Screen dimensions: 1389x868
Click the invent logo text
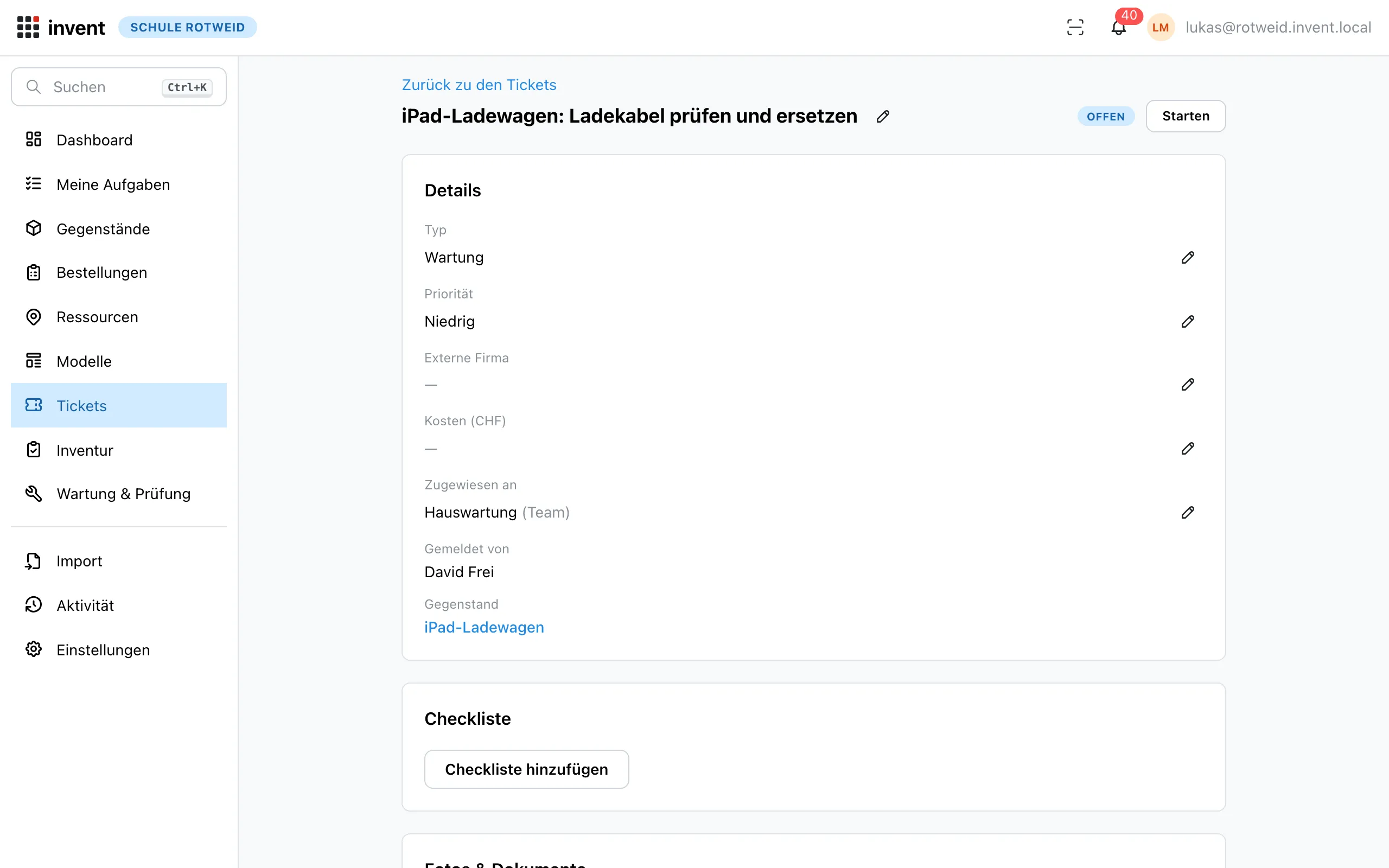pyautogui.click(x=77, y=28)
